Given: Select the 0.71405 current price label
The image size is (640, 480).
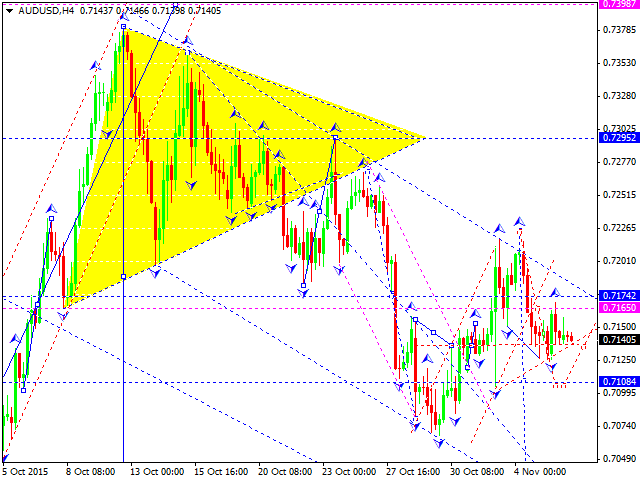Looking at the screenshot, I should pos(619,340).
